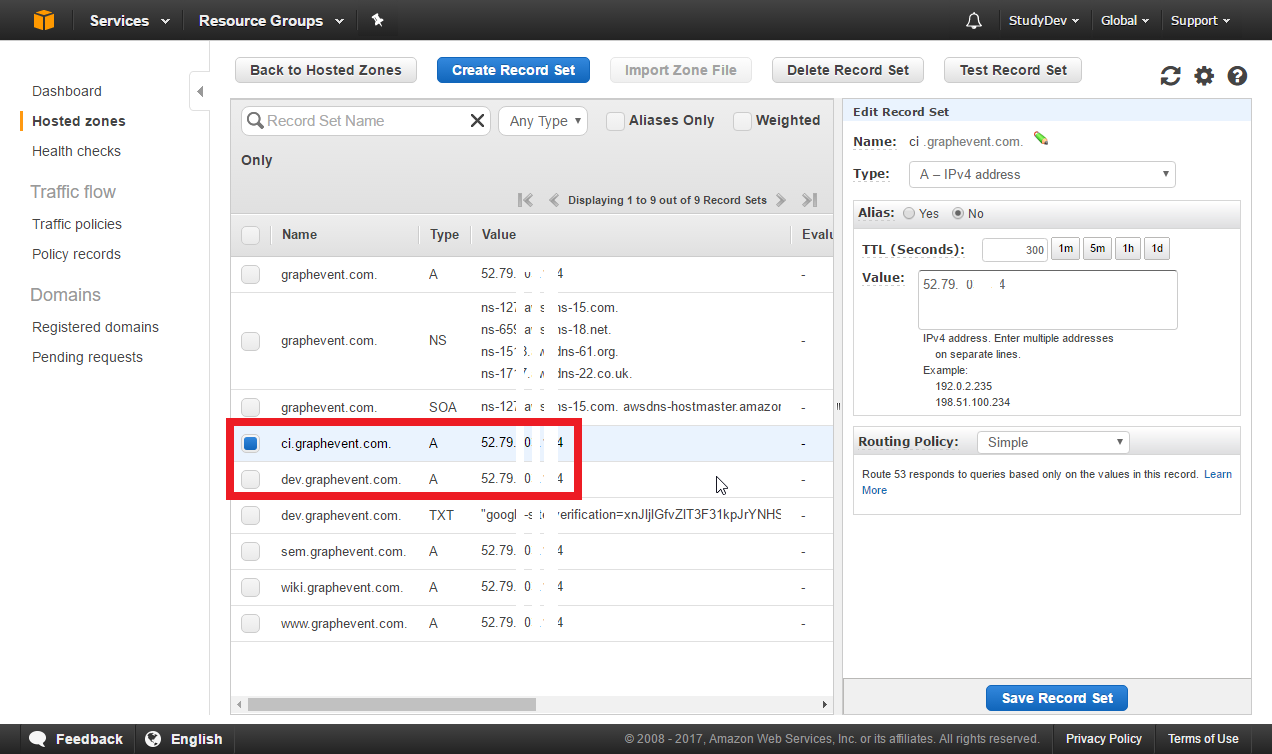The image size is (1272, 754).
Task: Check the www.graphevent.com. record checkbox
Action: point(250,623)
